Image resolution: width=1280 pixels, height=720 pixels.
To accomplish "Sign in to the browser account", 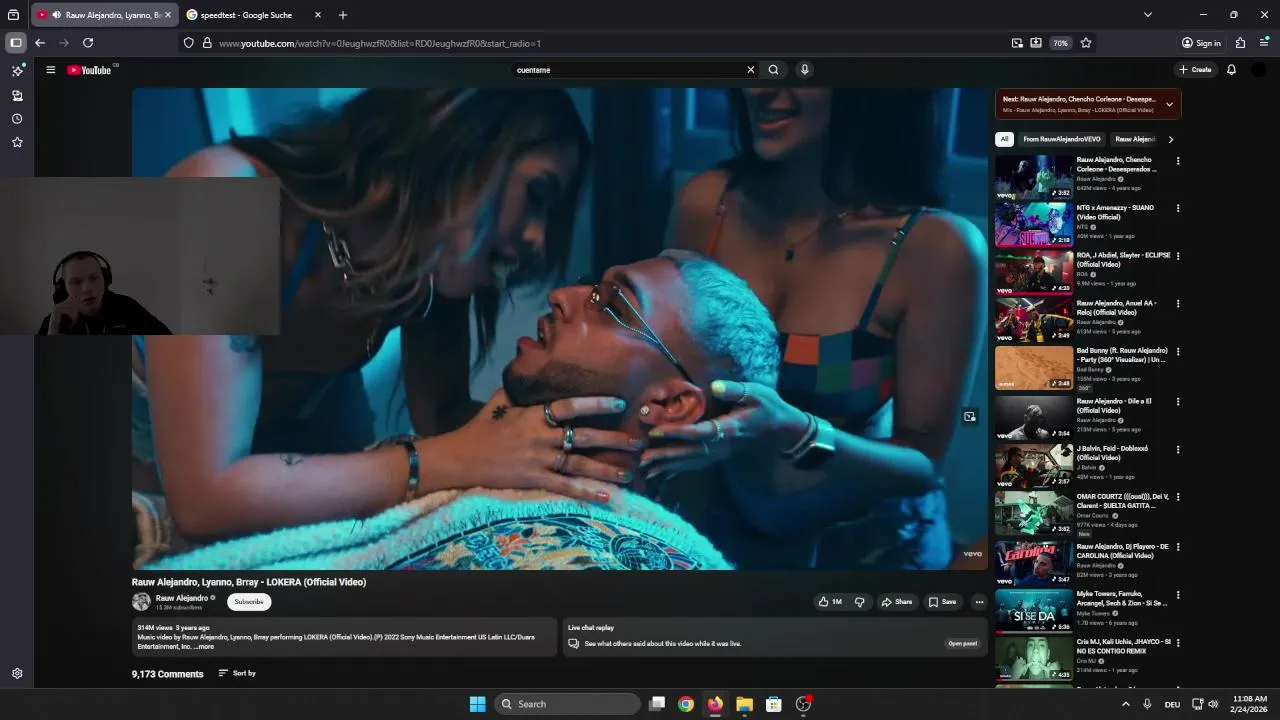I will click(1201, 43).
